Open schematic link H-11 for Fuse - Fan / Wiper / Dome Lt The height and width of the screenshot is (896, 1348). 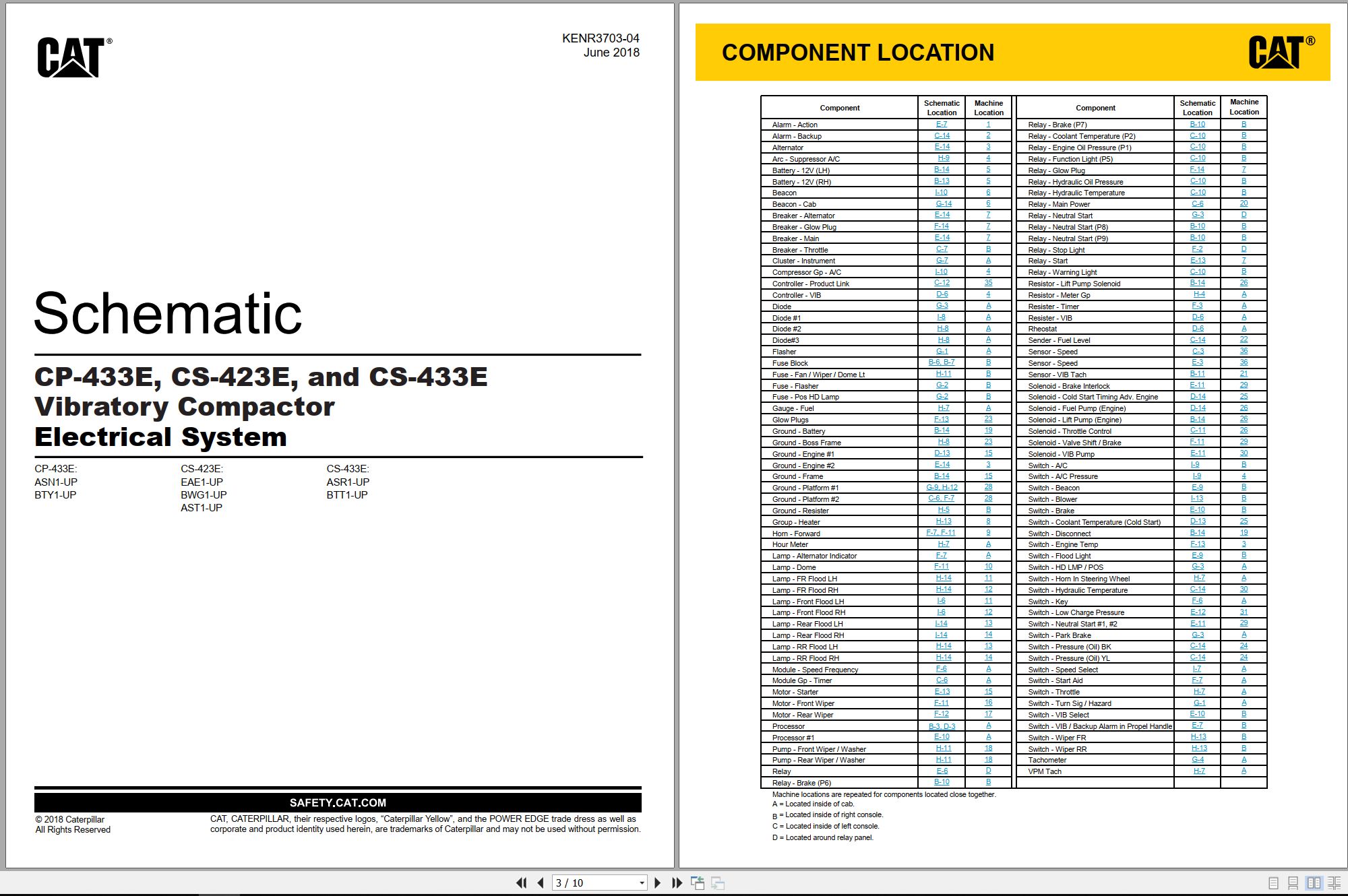click(x=944, y=374)
